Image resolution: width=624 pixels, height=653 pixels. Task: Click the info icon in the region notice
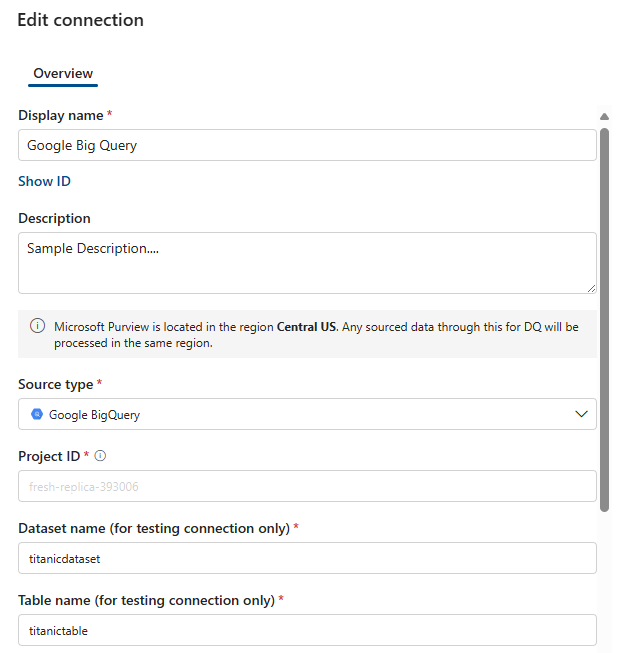point(37,326)
